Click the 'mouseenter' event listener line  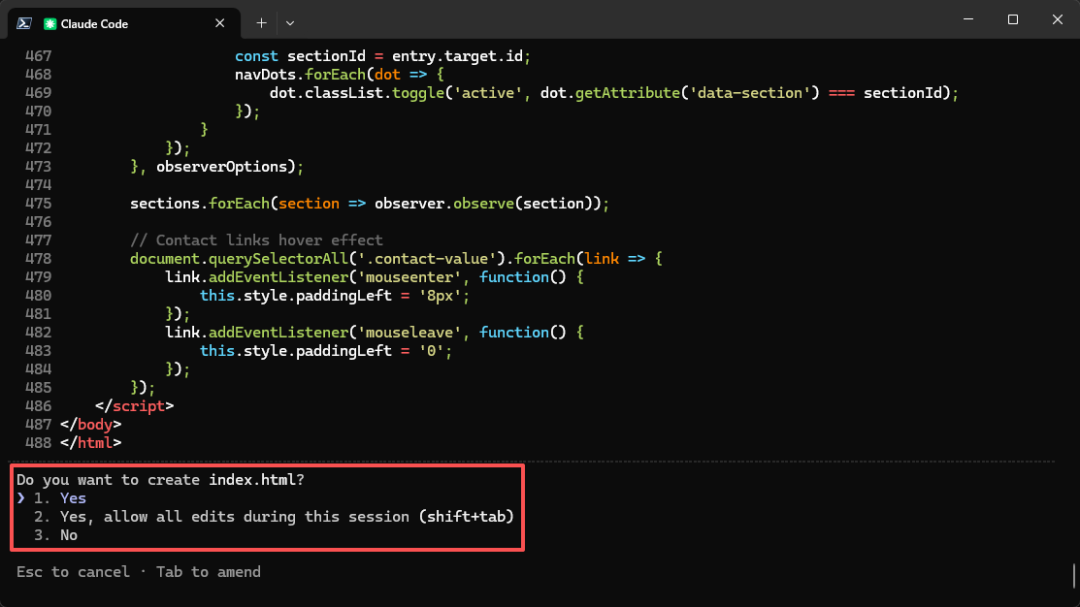point(374,277)
